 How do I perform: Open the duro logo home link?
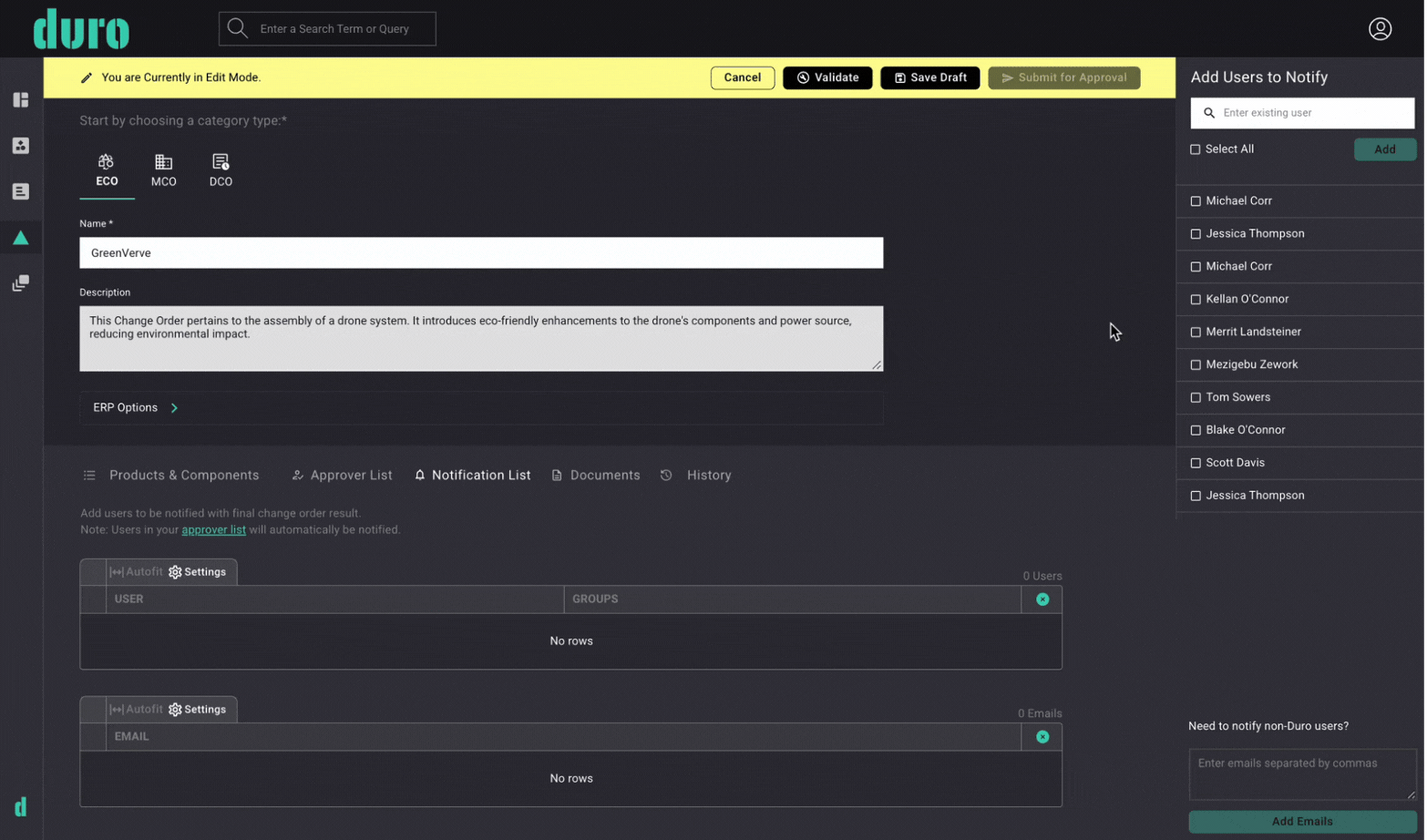pos(81,29)
